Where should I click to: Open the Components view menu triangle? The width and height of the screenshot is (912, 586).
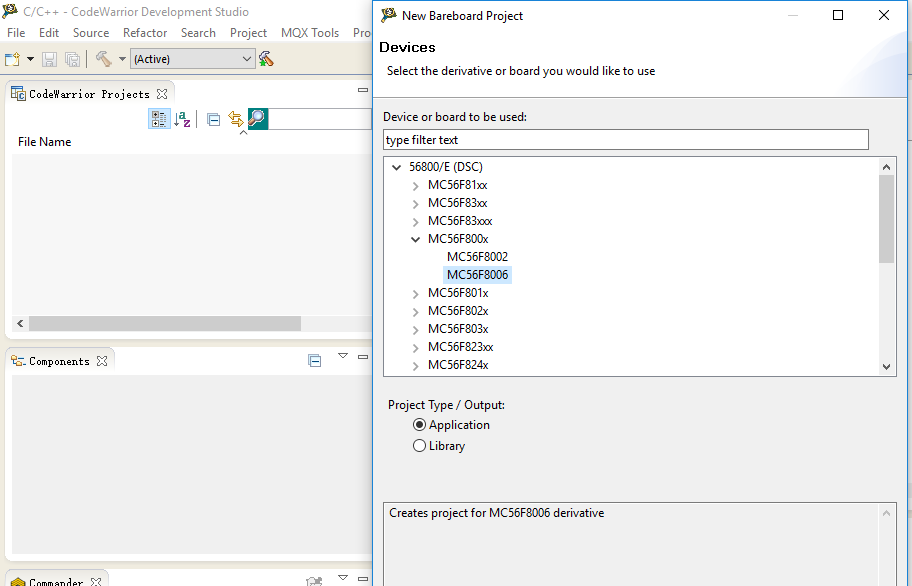coord(343,356)
